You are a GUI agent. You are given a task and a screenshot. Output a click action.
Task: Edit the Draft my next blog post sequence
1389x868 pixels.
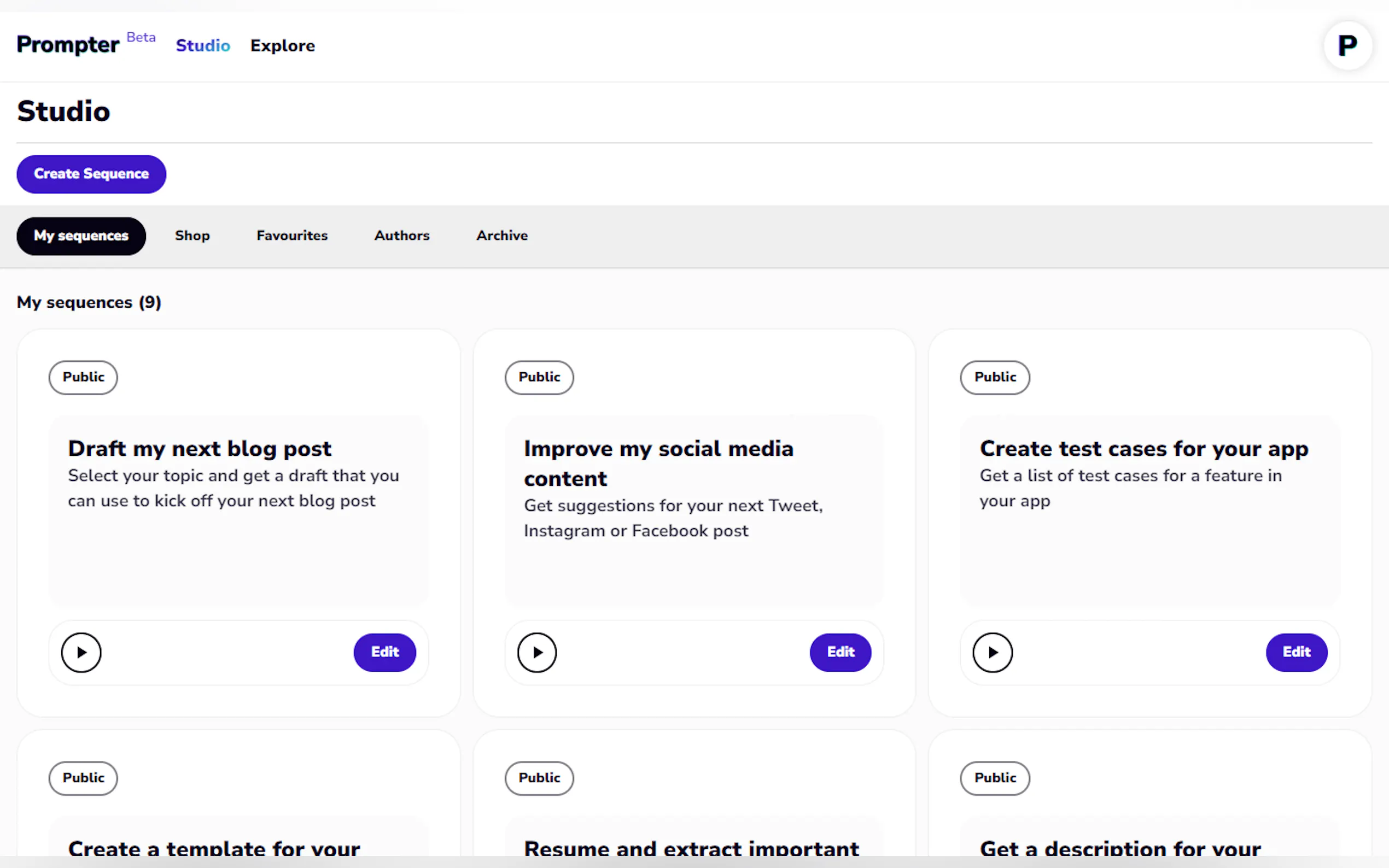(384, 652)
